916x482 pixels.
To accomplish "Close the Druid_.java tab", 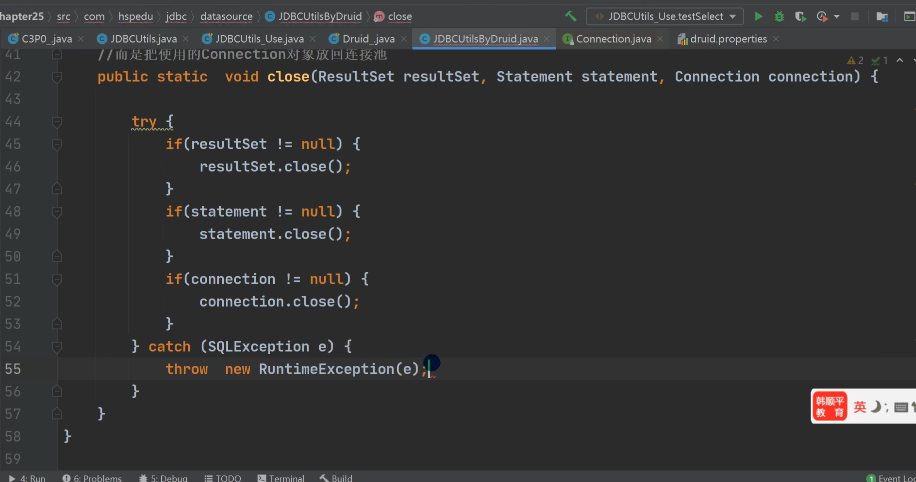I will click(x=404, y=39).
